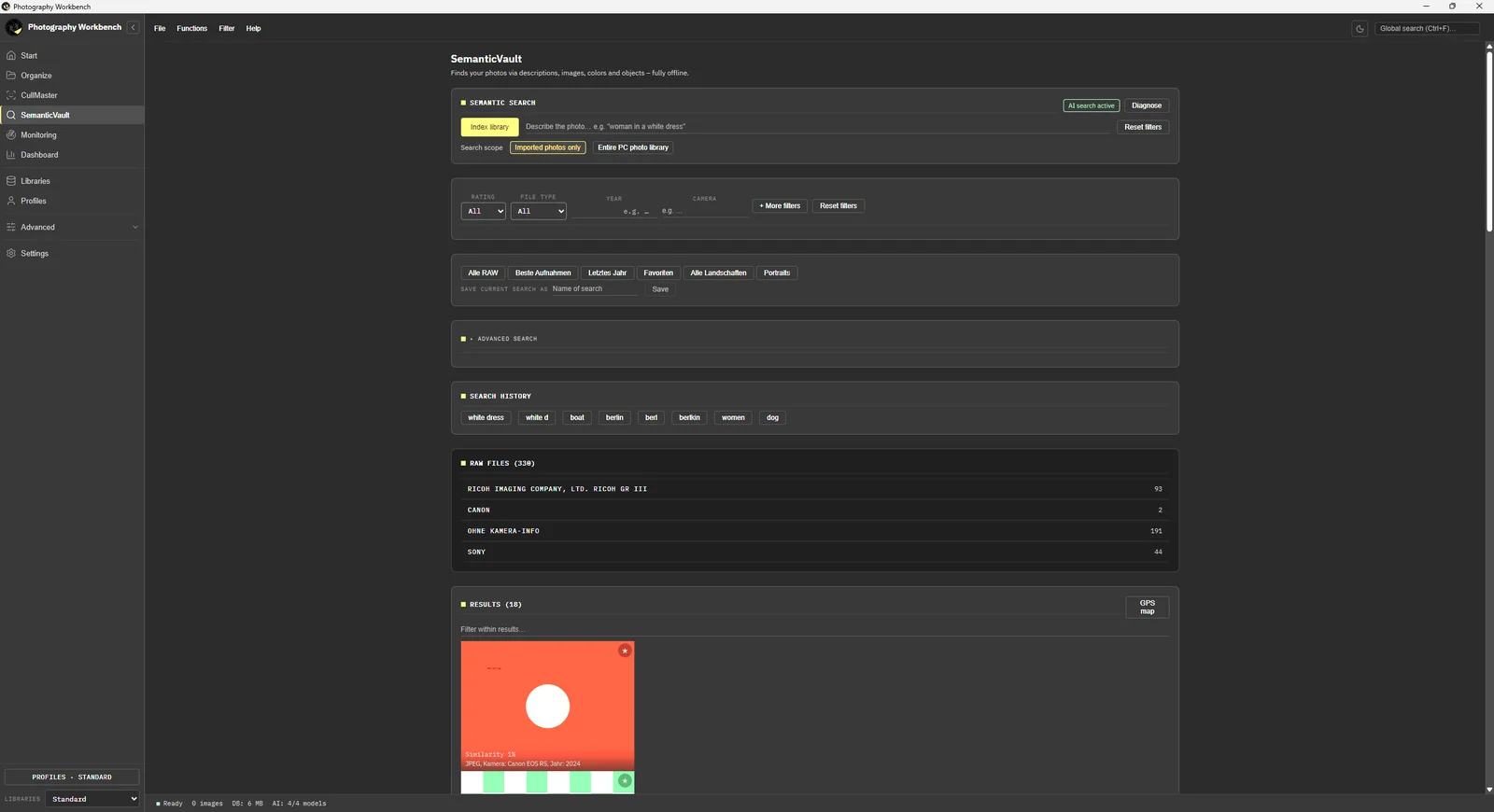Click the 'white dress' history chip
The height and width of the screenshot is (812, 1494).
(486, 418)
